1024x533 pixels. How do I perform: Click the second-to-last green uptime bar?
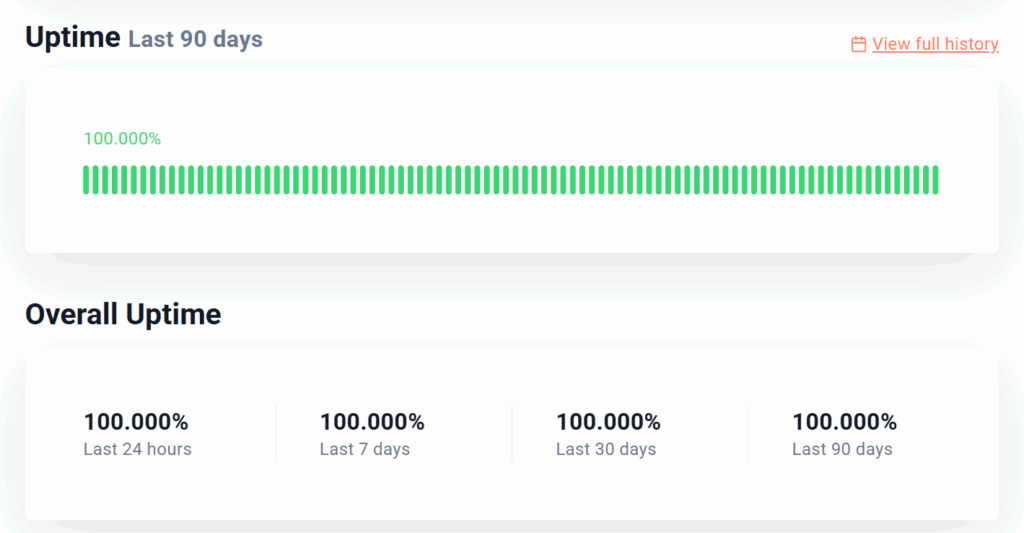[926, 180]
